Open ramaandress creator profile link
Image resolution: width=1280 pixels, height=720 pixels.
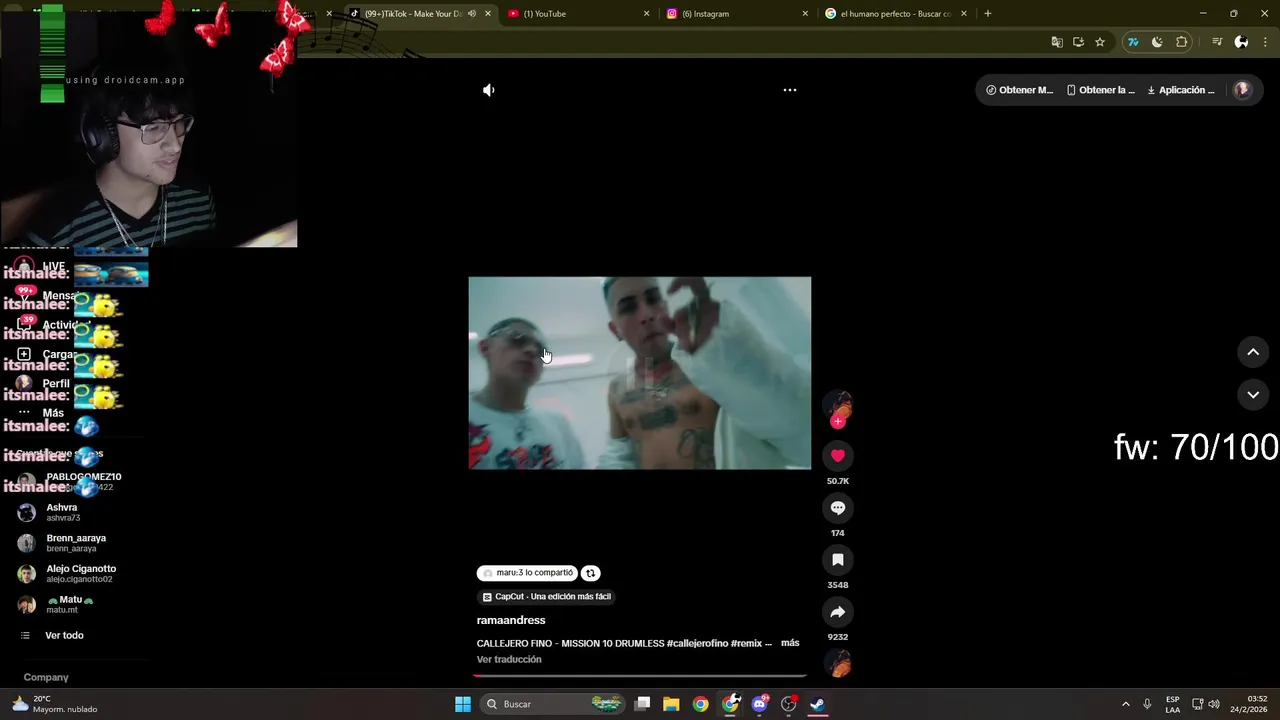click(x=511, y=620)
